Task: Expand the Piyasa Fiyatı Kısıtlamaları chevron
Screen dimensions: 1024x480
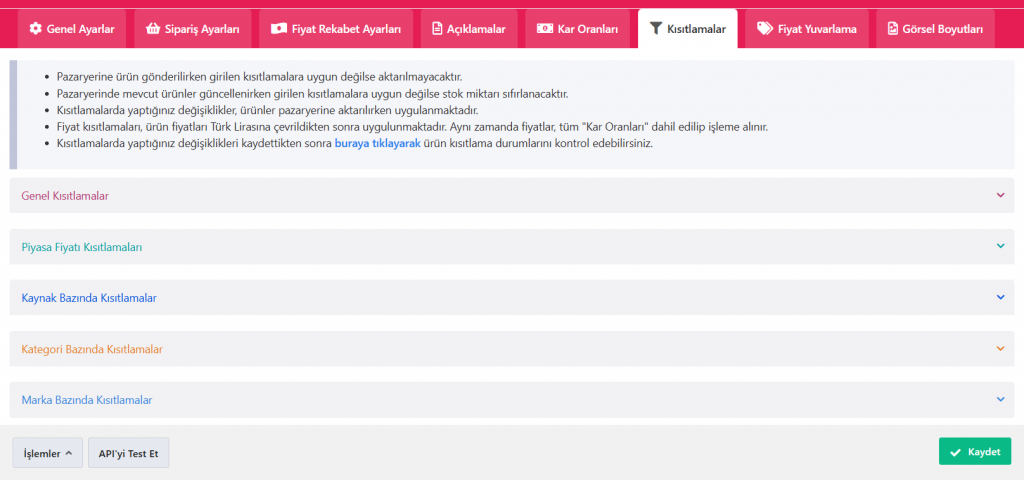Action: click(x=1000, y=246)
